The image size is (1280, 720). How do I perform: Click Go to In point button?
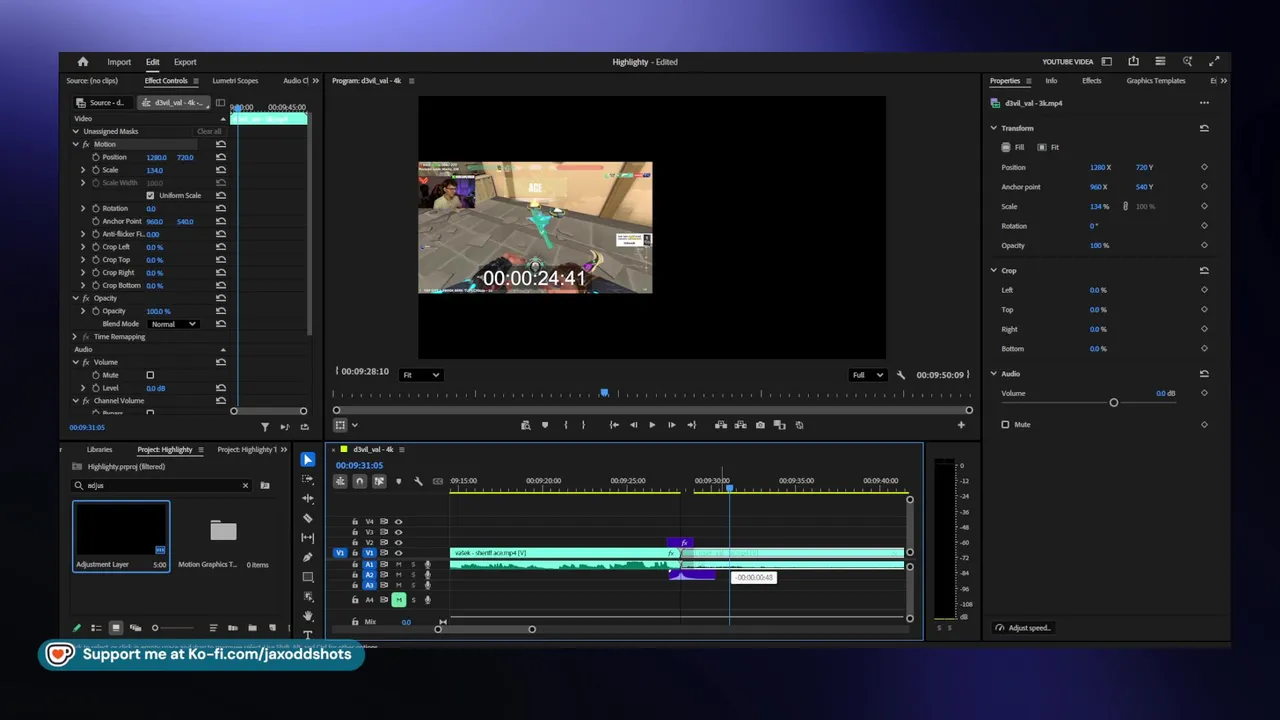coord(614,425)
